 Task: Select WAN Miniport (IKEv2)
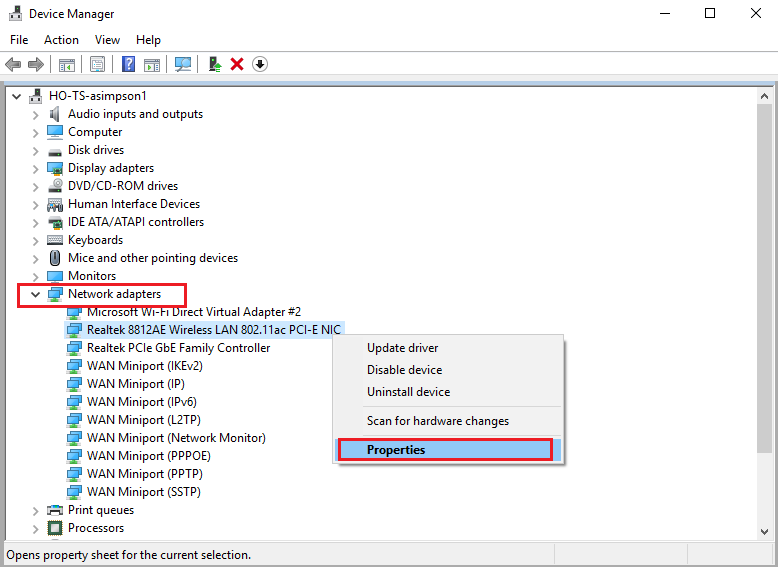pyautogui.click(x=144, y=366)
